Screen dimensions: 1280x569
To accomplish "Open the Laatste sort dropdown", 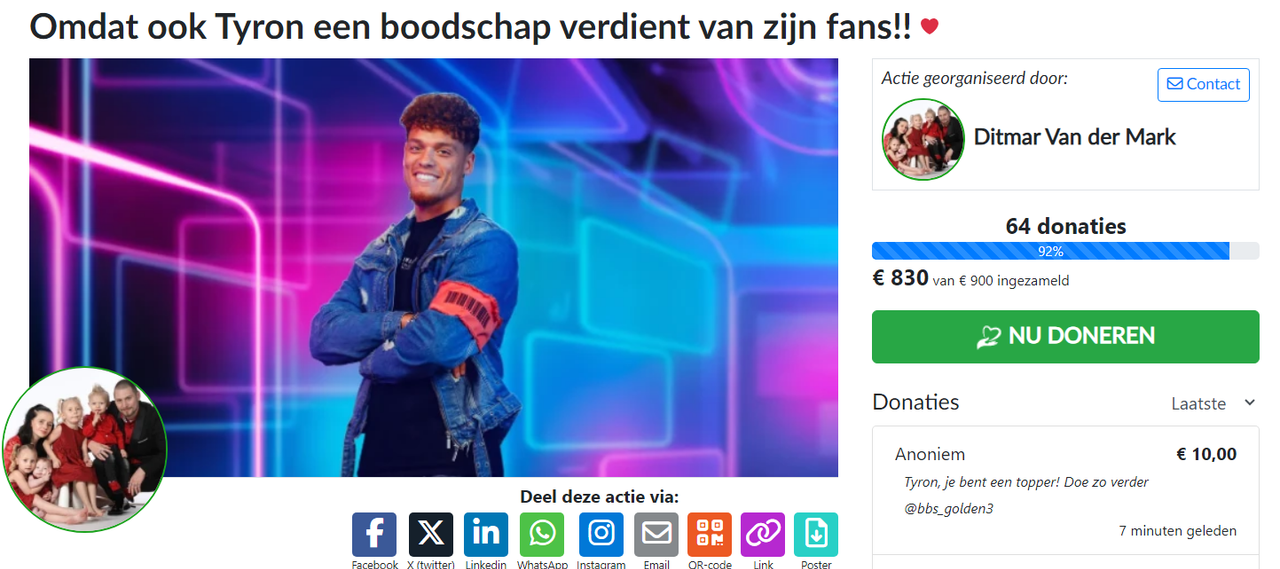I will (x=1214, y=403).
